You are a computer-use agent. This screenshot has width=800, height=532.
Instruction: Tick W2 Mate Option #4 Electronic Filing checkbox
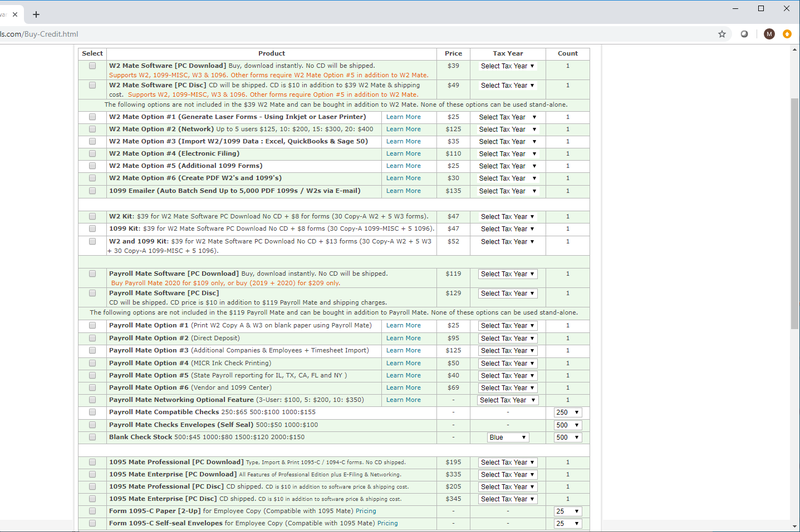92,154
